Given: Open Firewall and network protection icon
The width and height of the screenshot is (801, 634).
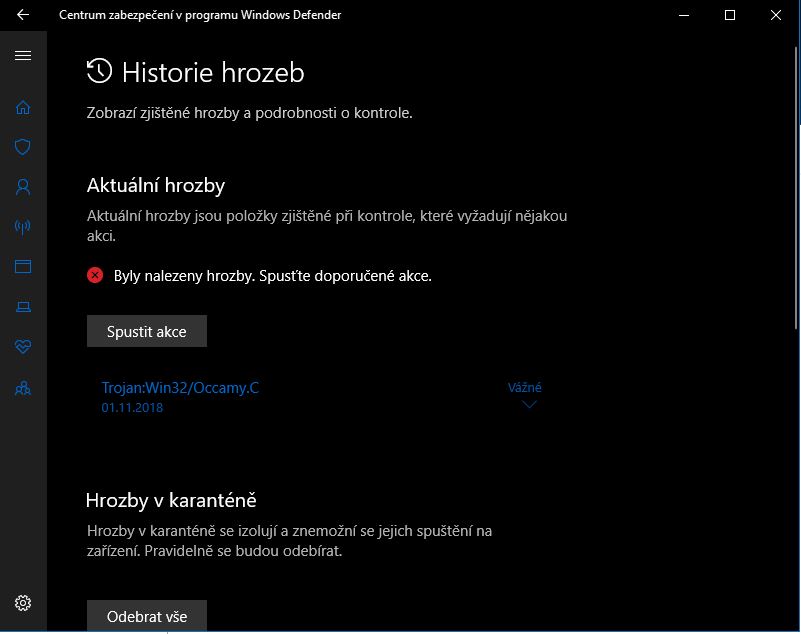Looking at the screenshot, I should tap(23, 227).
